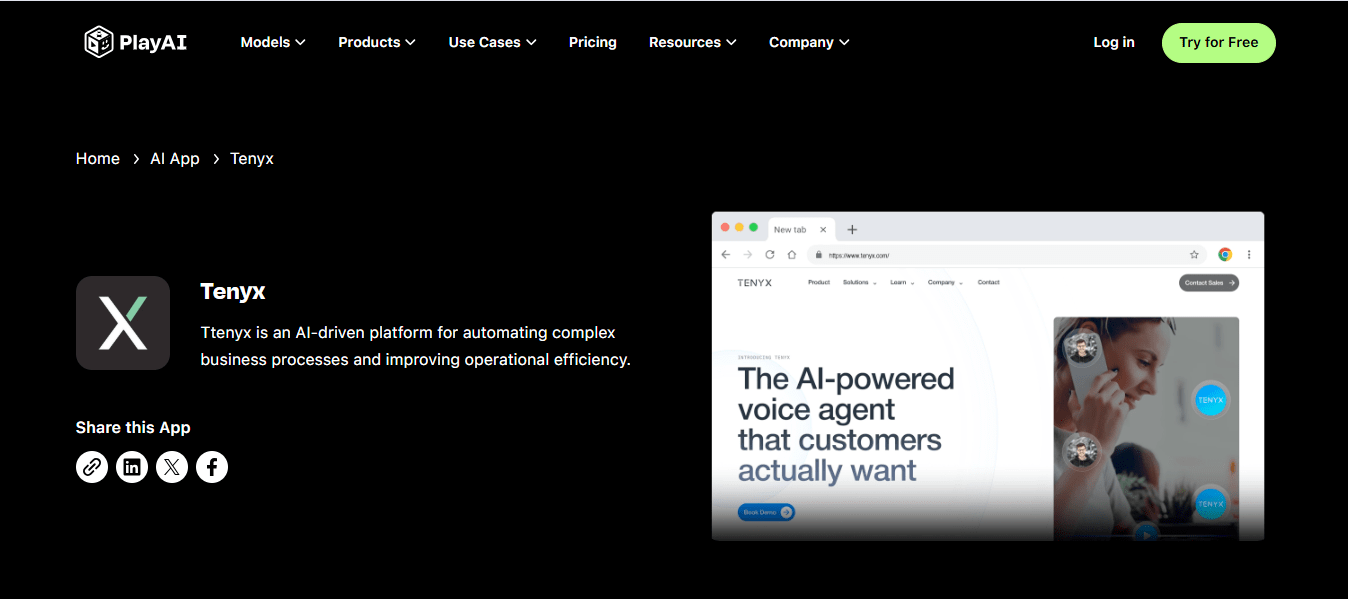
Task: Click the Log in link
Action: point(1114,42)
